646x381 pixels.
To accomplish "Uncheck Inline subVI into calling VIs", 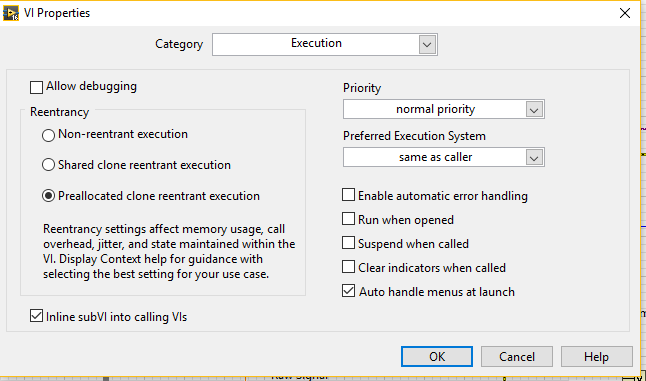I will click(x=36, y=316).
